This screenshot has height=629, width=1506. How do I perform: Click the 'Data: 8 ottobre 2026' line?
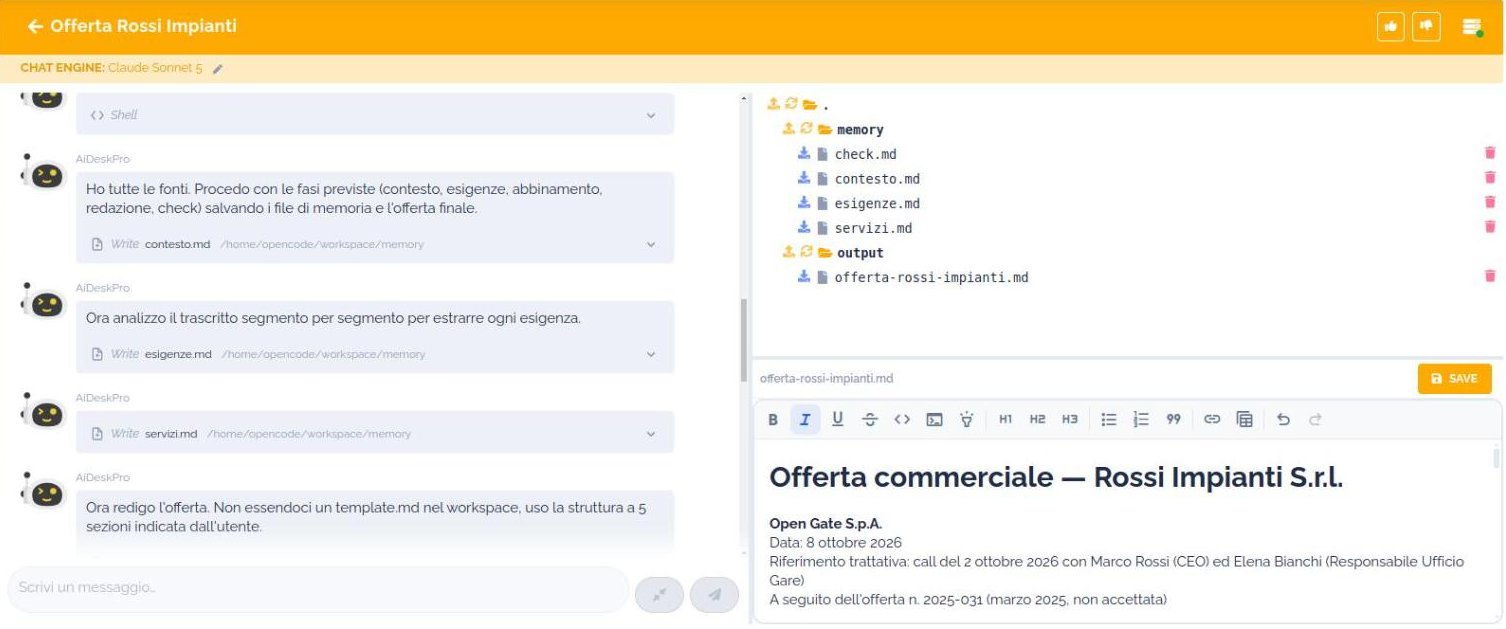coord(835,542)
